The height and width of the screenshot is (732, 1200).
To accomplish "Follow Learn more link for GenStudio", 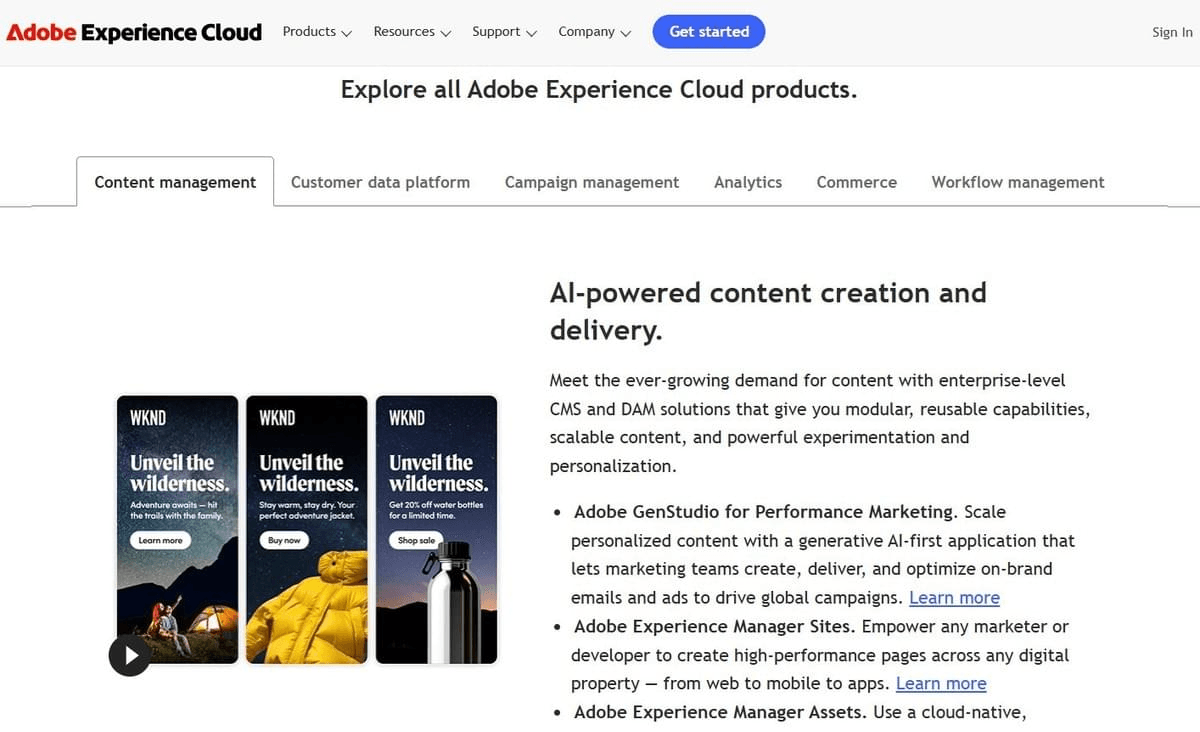I will pyautogui.click(x=954, y=598).
